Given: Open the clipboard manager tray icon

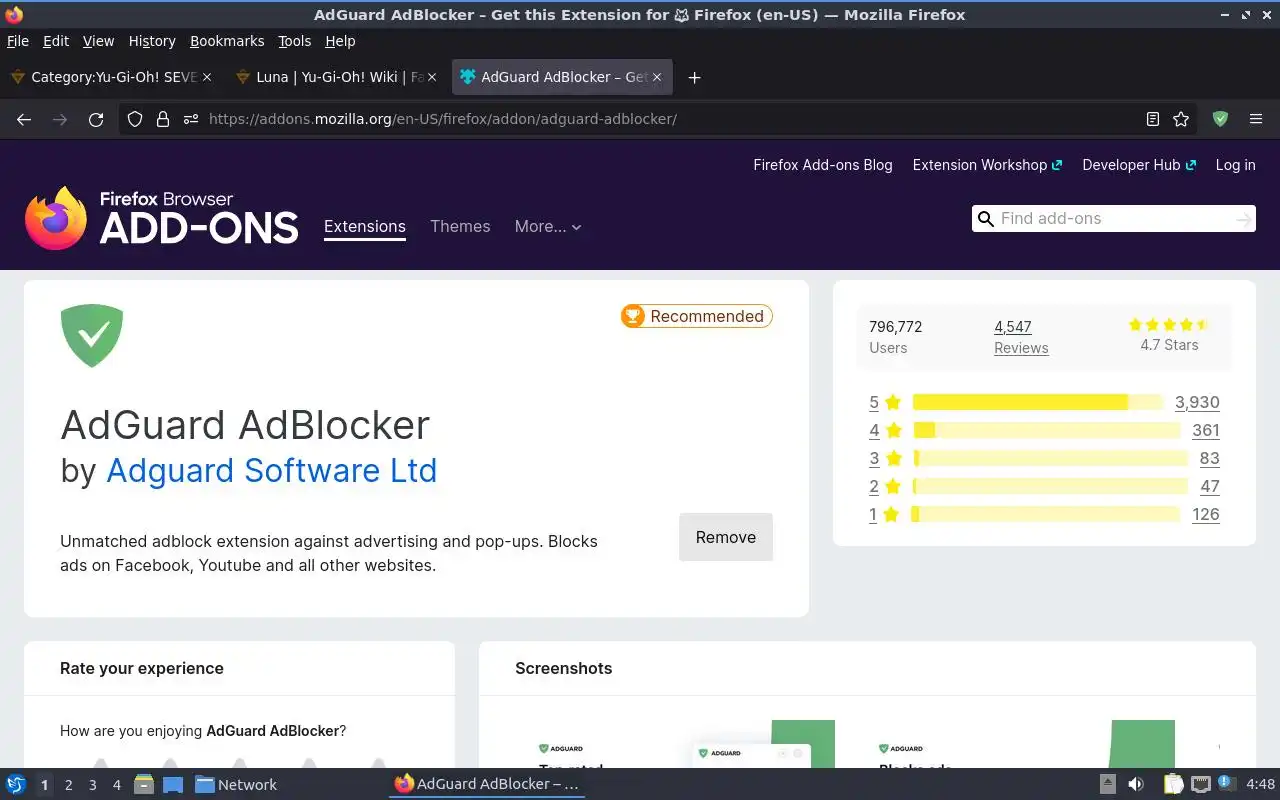Looking at the screenshot, I should tap(1174, 785).
